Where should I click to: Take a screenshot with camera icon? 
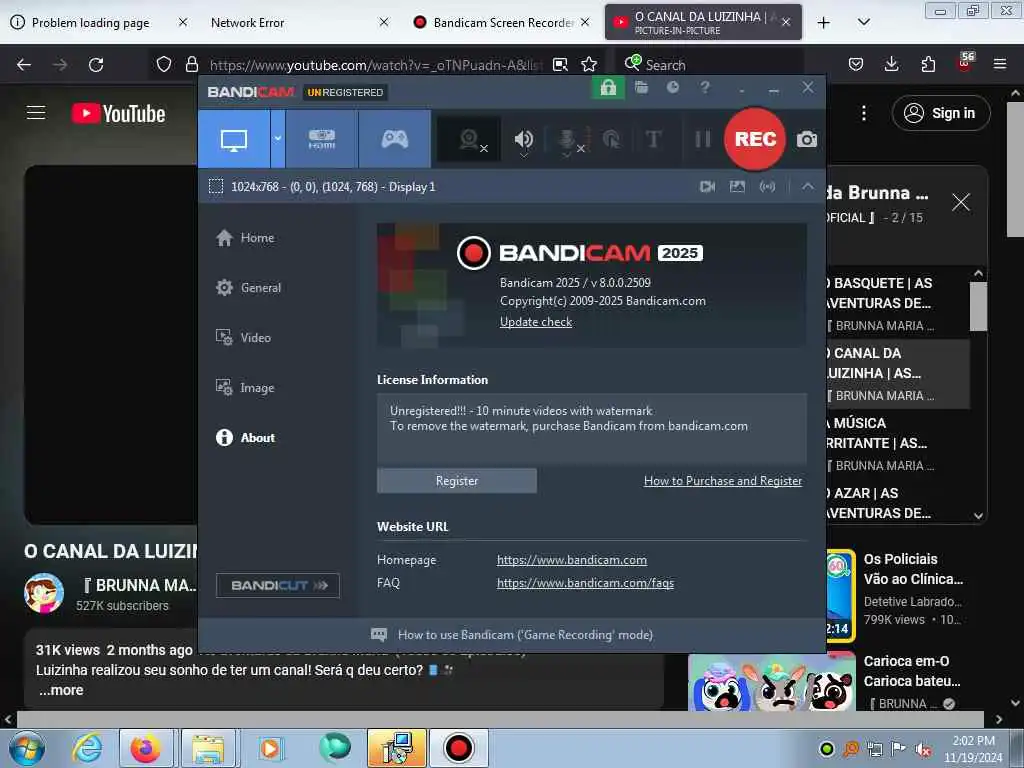(x=807, y=139)
